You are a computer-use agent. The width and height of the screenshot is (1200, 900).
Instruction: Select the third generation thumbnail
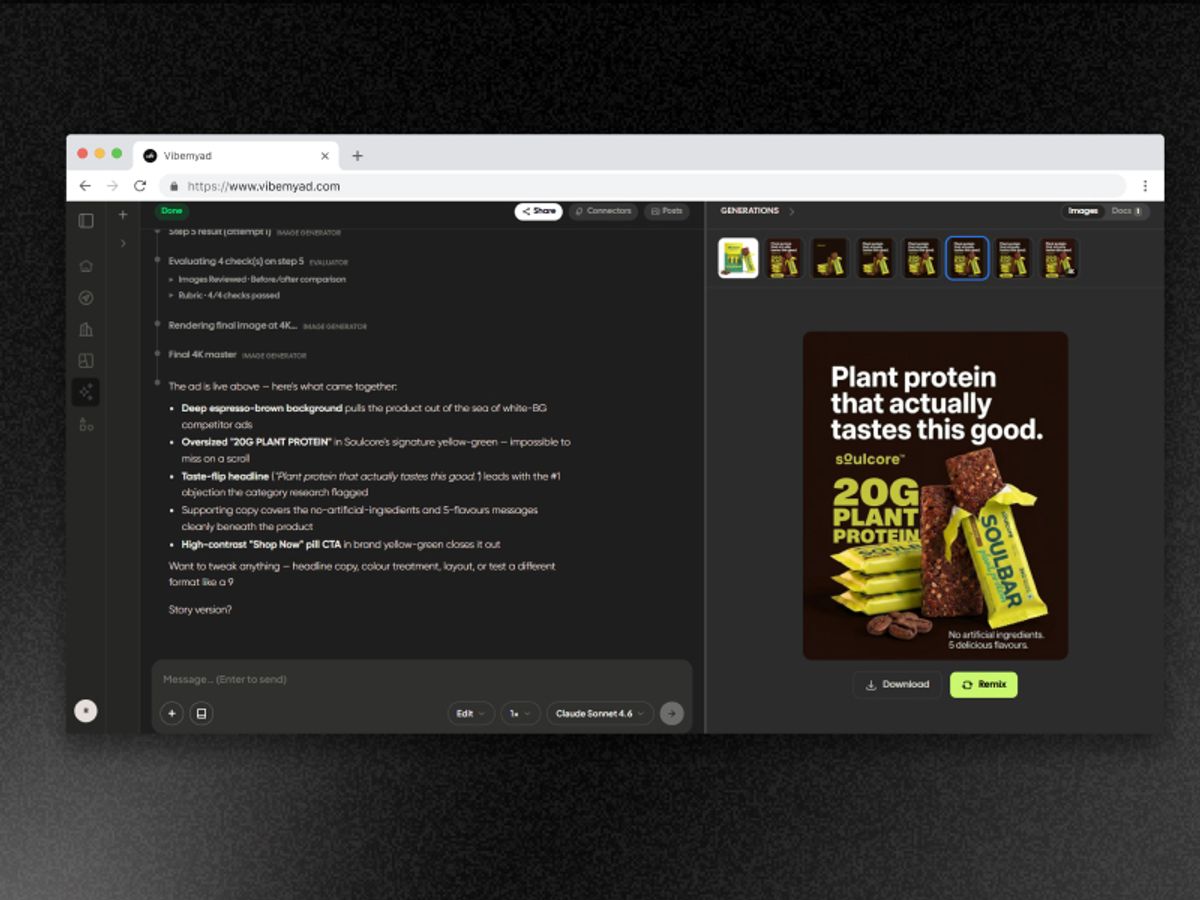830,258
